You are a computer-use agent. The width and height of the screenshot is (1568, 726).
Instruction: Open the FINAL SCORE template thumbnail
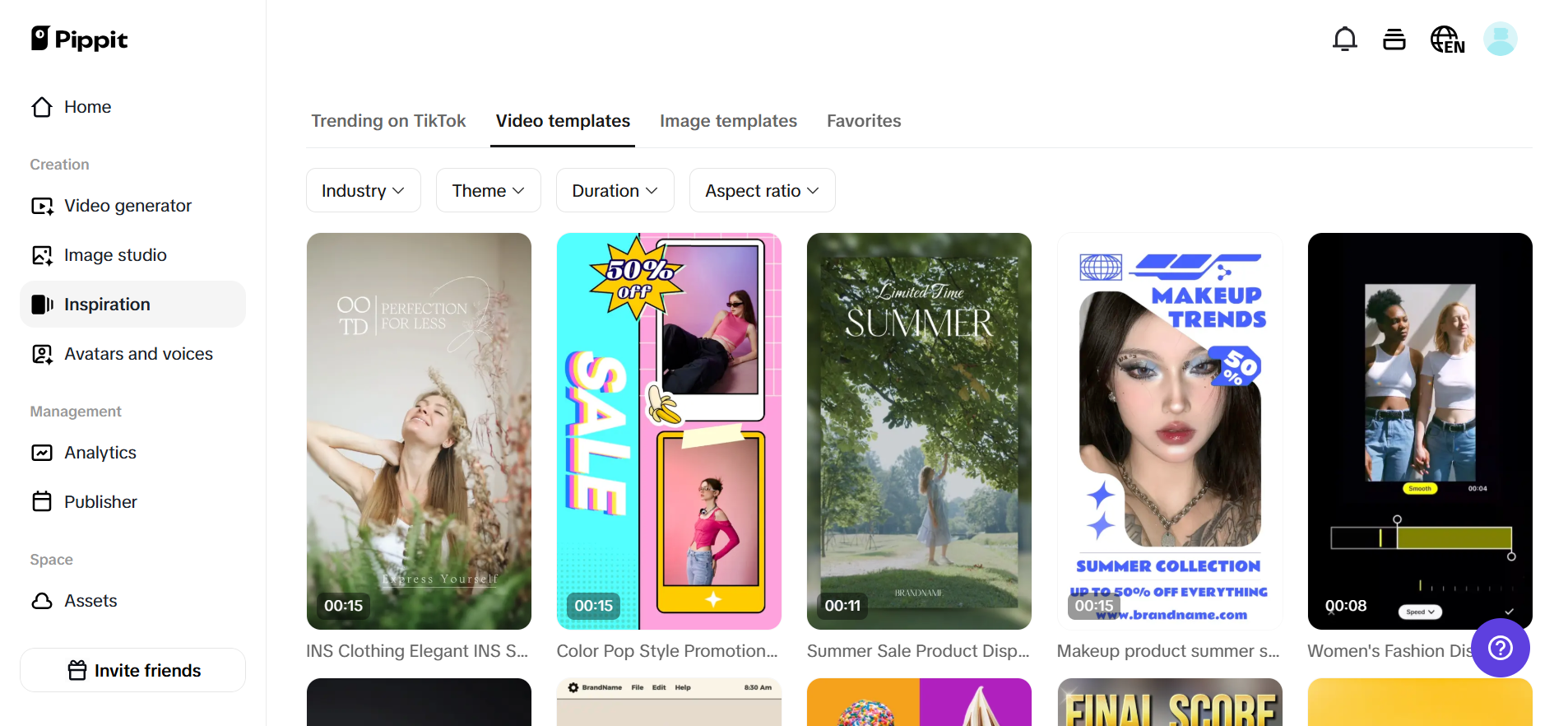point(1170,702)
